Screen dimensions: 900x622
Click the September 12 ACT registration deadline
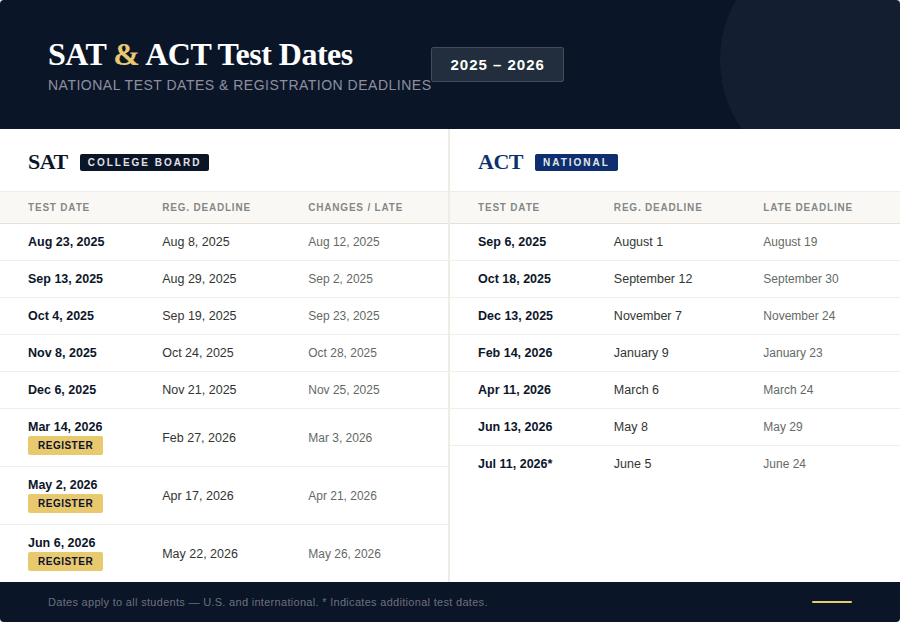point(653,279)
